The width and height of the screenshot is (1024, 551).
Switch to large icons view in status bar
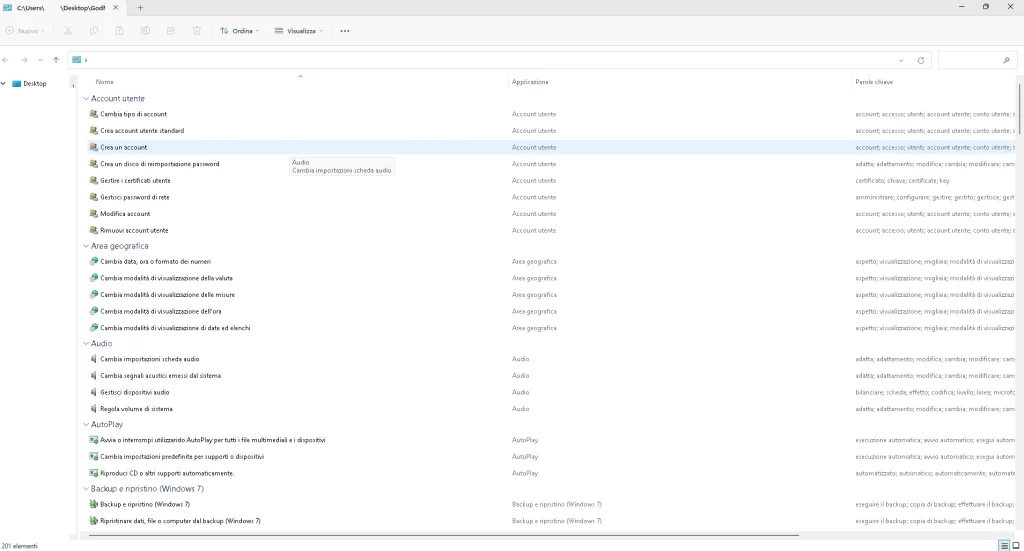point(1016,546)
